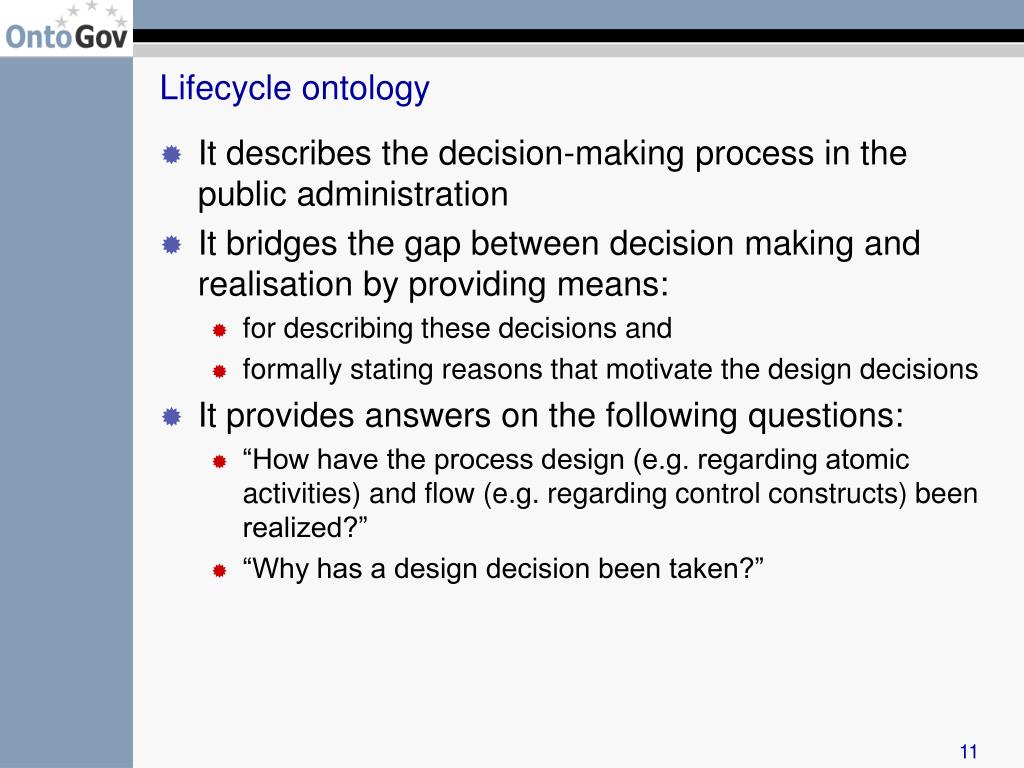
Task: Click slide number 11
Action: [968, 752]
